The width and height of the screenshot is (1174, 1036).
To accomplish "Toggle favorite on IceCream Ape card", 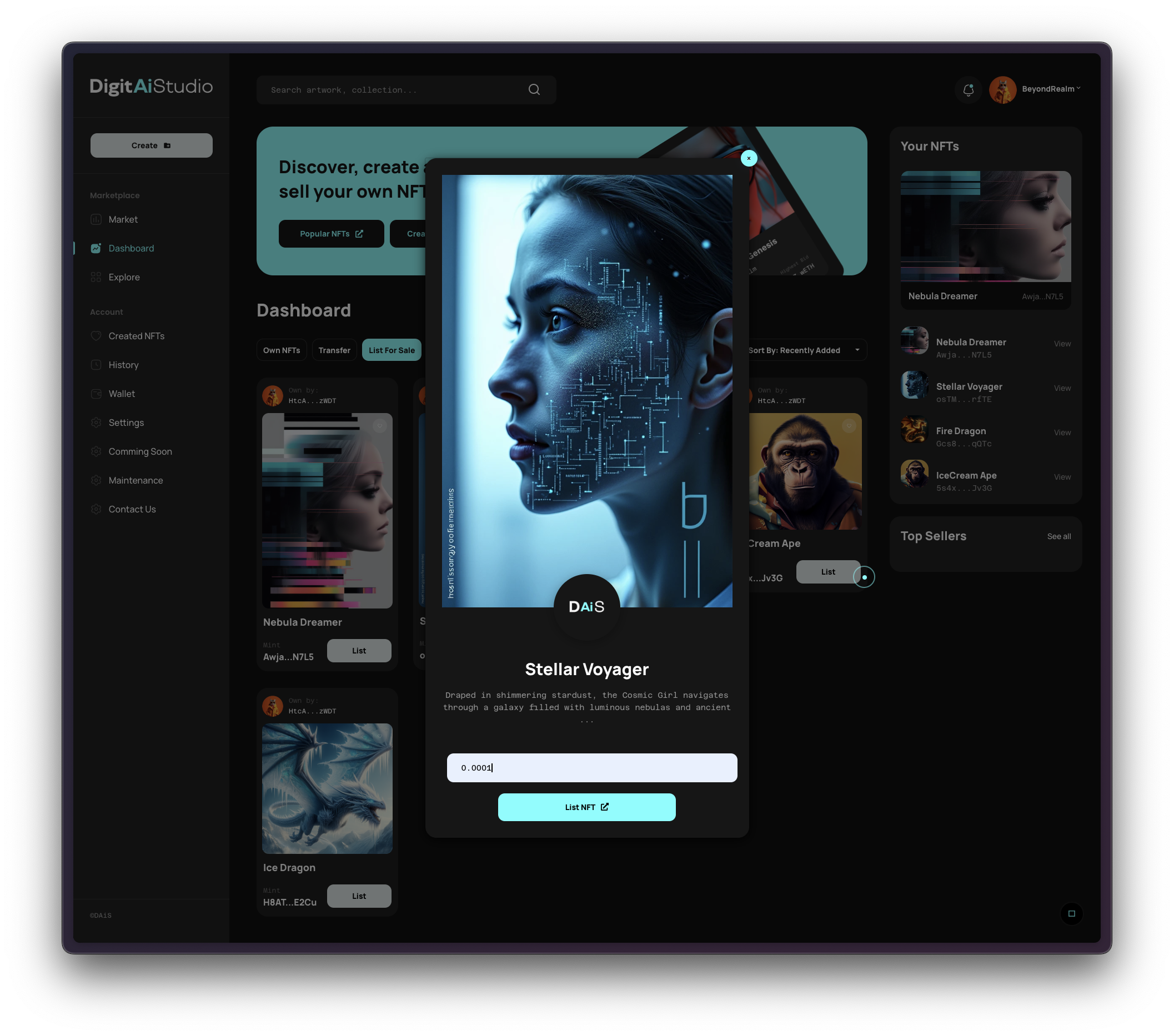I will [849, 425].
